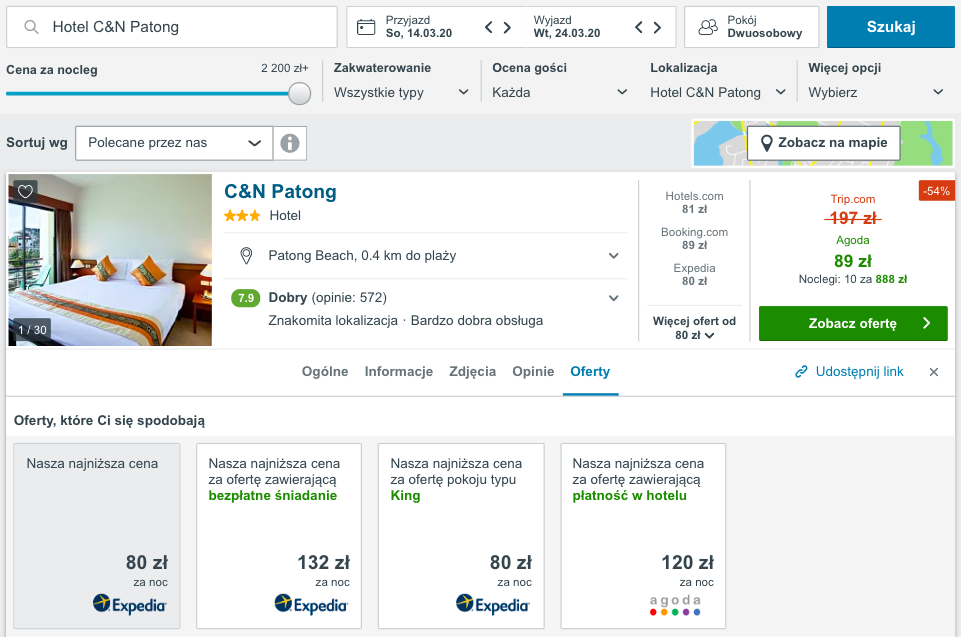Click the guests room type icon
Screen dimensions: 961x637
click(708, 27)
